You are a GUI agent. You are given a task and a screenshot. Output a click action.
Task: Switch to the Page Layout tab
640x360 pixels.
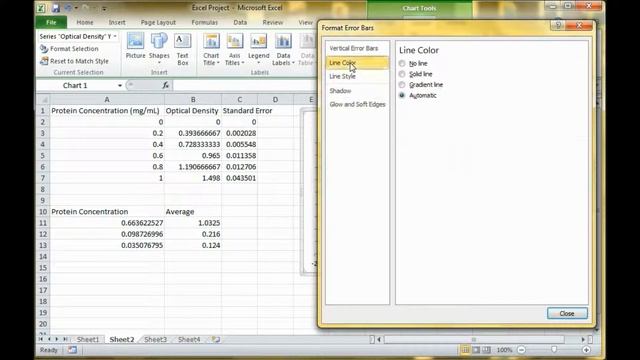click(x=158, y=22)
